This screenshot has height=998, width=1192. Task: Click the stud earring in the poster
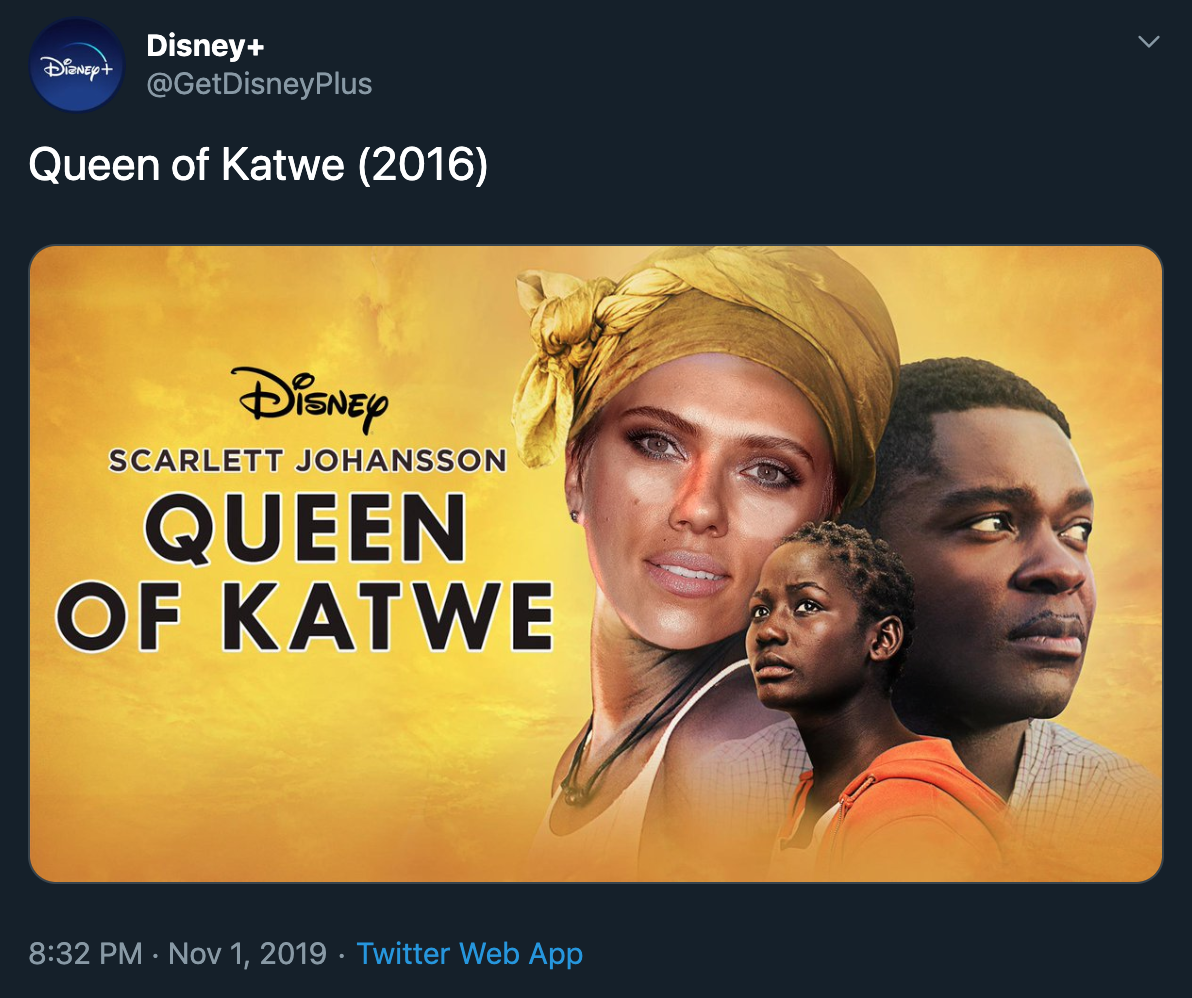pos(576,516)
